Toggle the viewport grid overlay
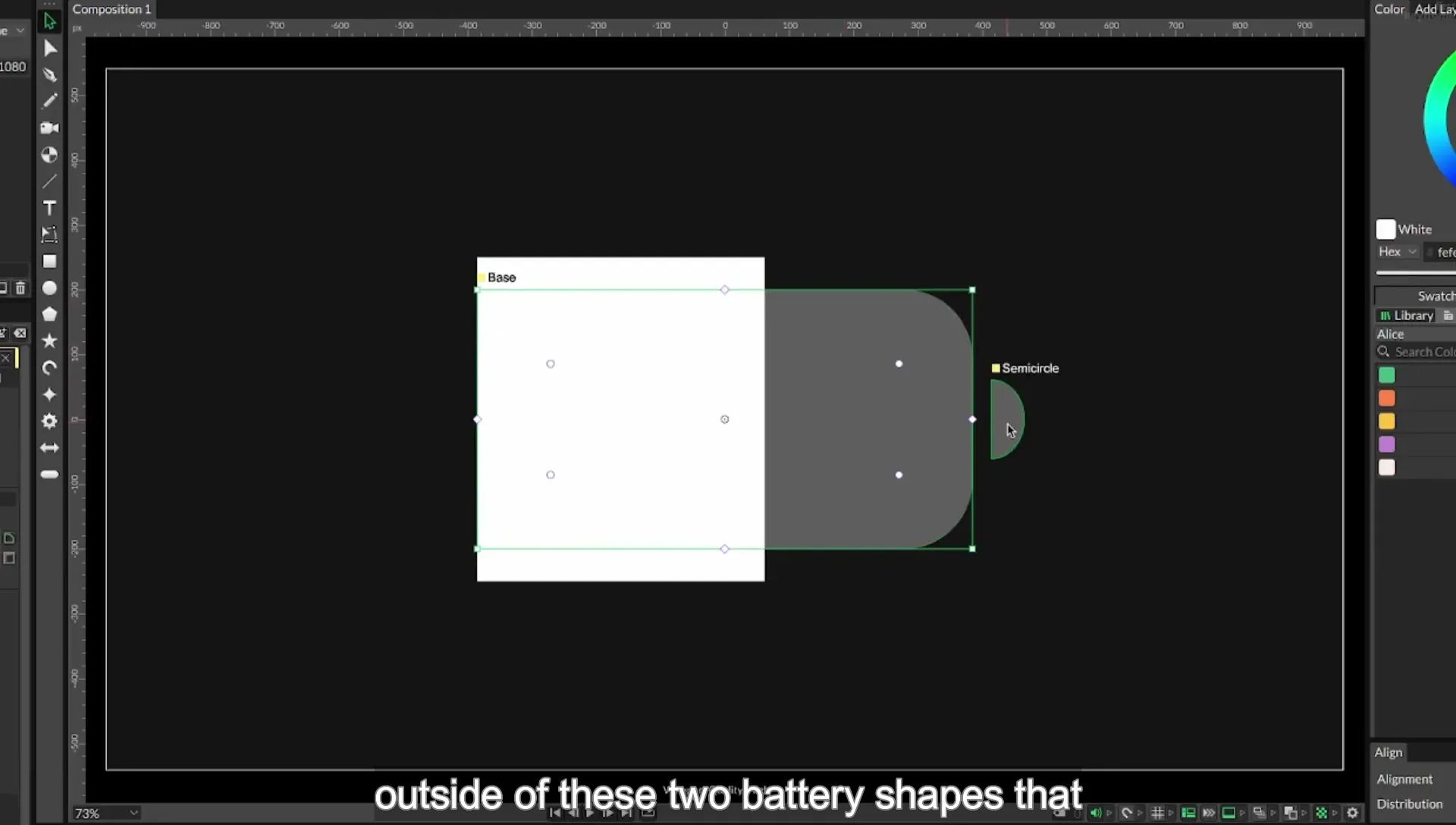The width and height of the screenshot is (1456, 825). (x=1157, y=813)
